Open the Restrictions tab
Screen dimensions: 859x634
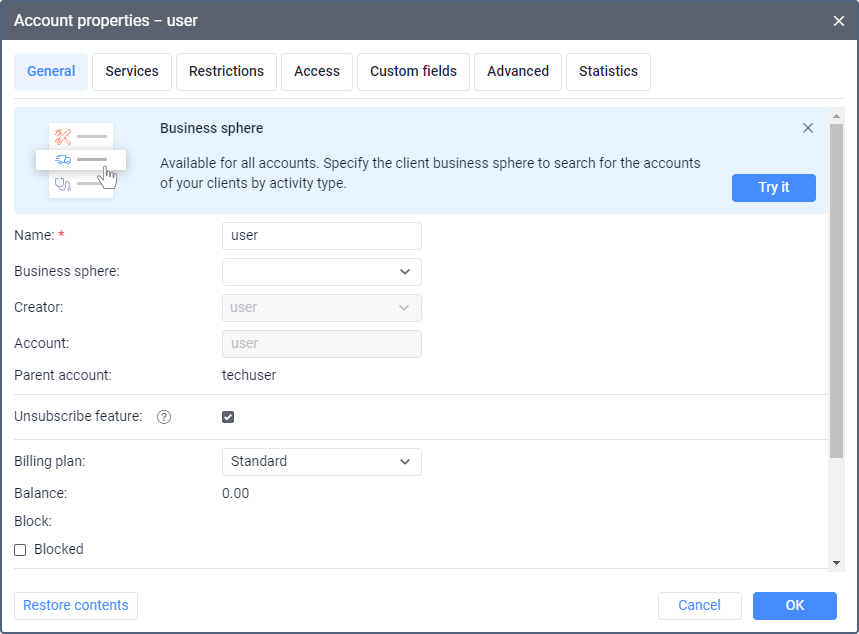[226, 72]
